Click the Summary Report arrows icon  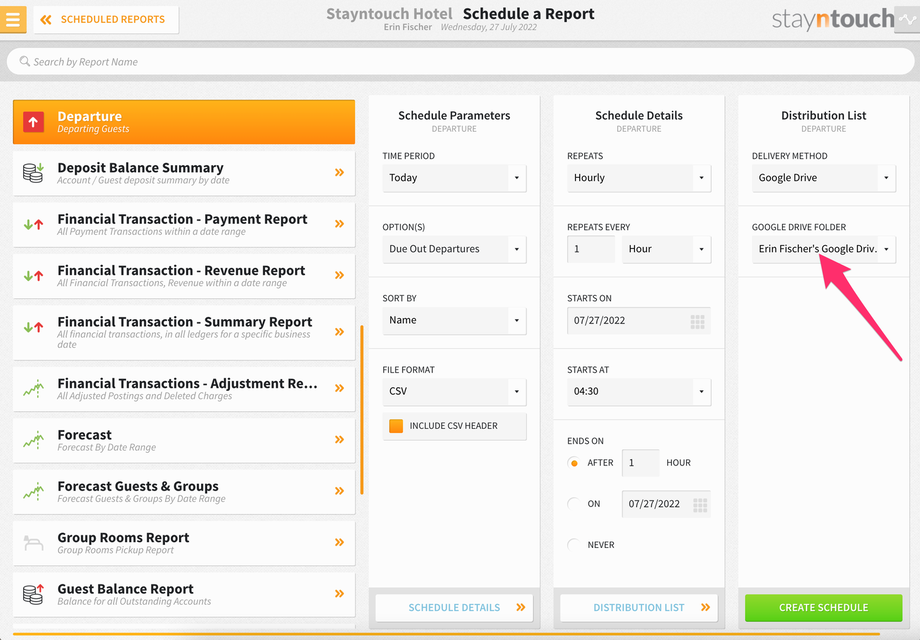click(33, 327)
